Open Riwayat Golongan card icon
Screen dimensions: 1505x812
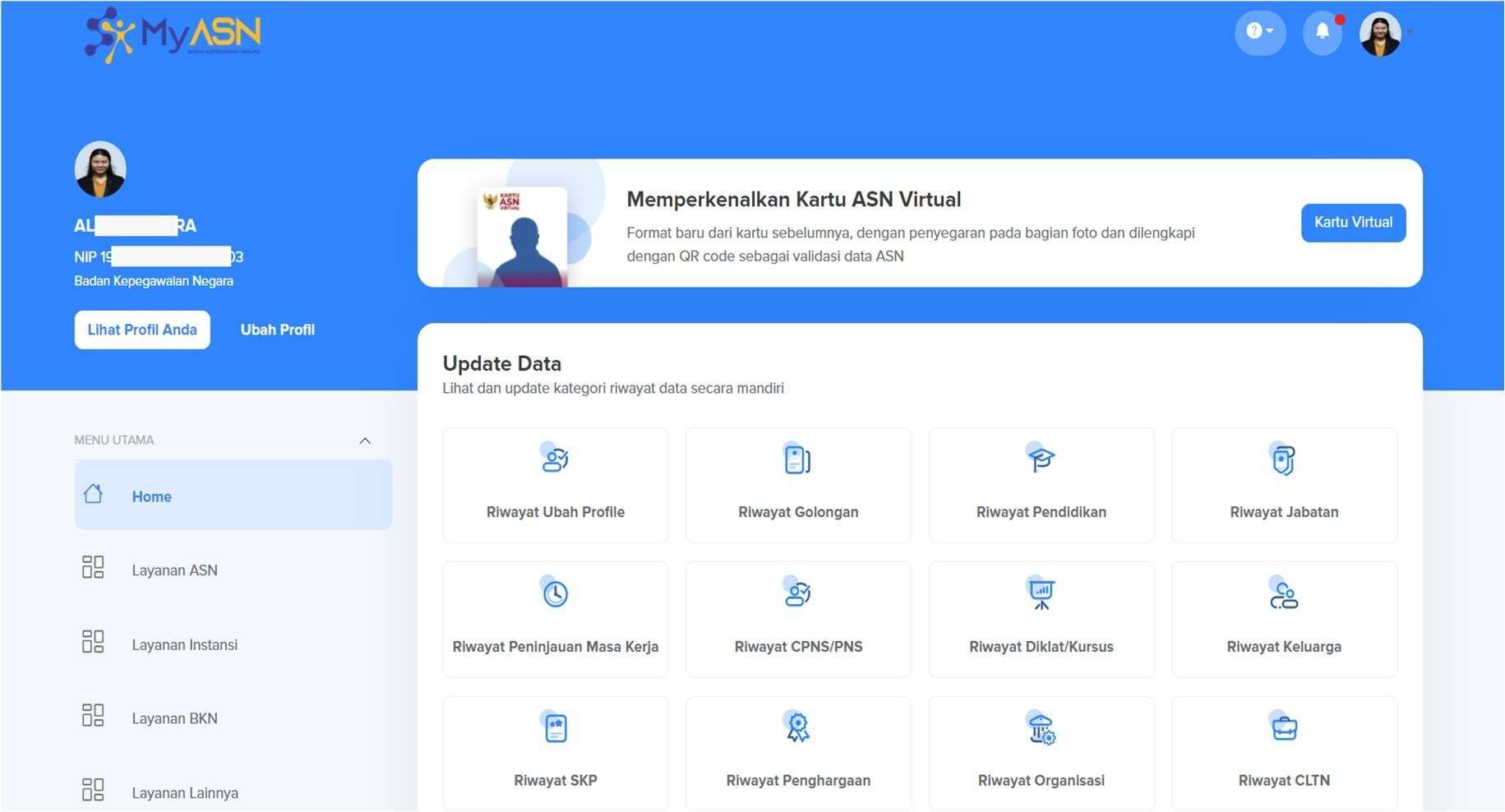pos(796,459)
